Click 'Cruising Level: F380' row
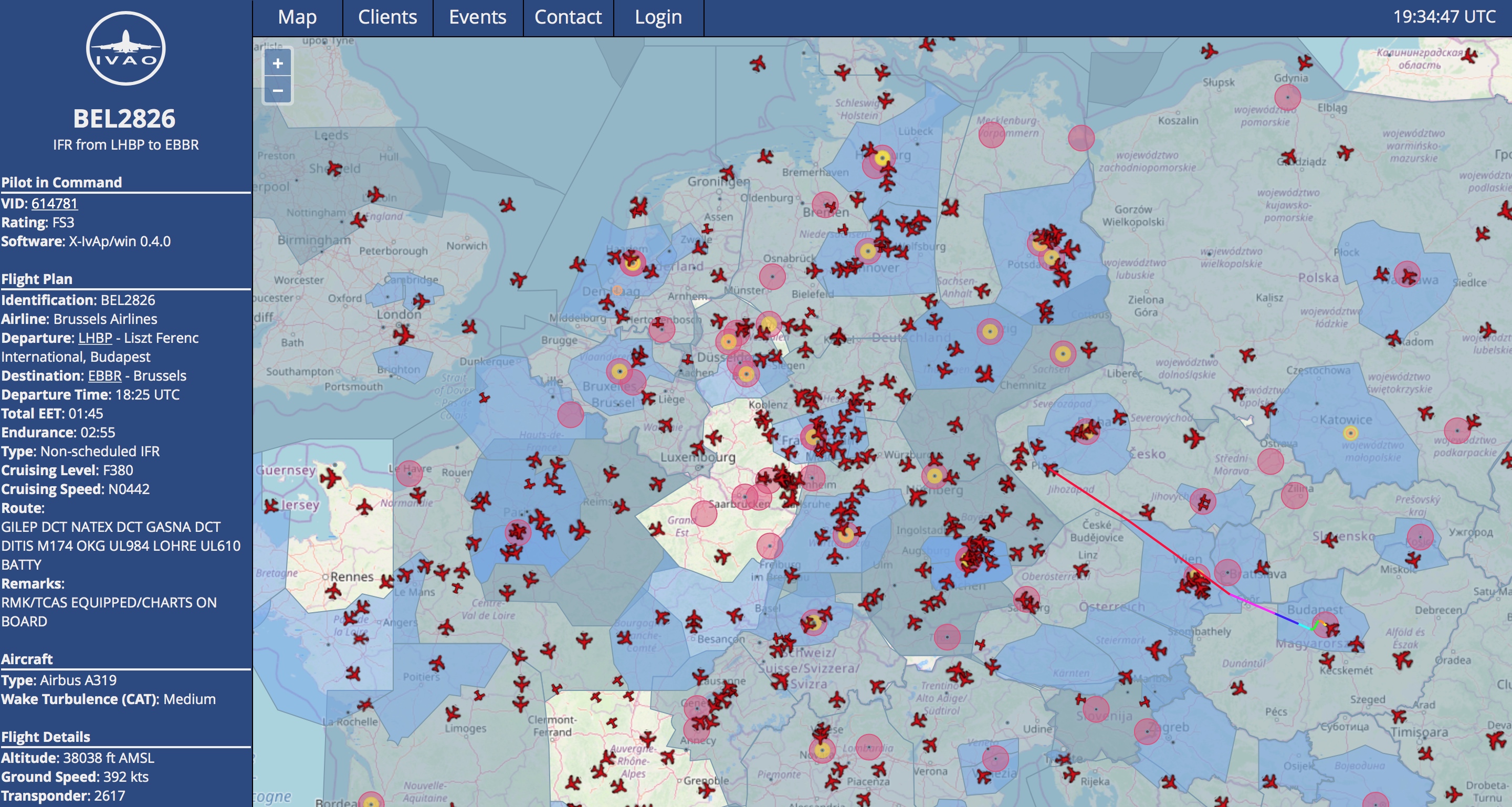Viewport: 1512px width, 807px height. point(67,470)
